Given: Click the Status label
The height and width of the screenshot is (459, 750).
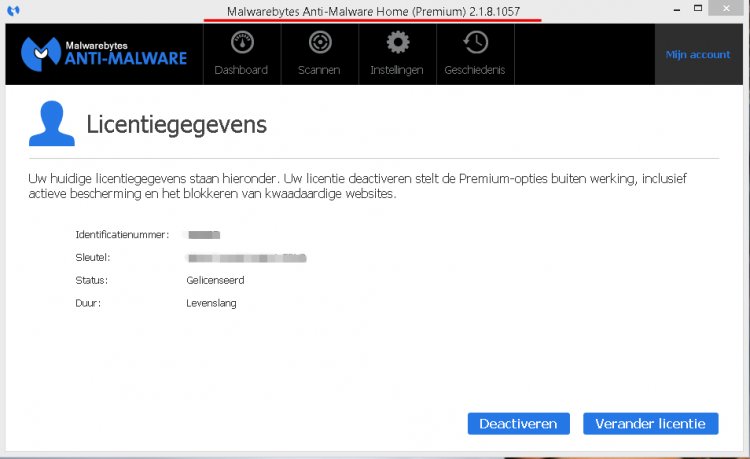Looking at the screenshot, I should [x=91, y=280].
